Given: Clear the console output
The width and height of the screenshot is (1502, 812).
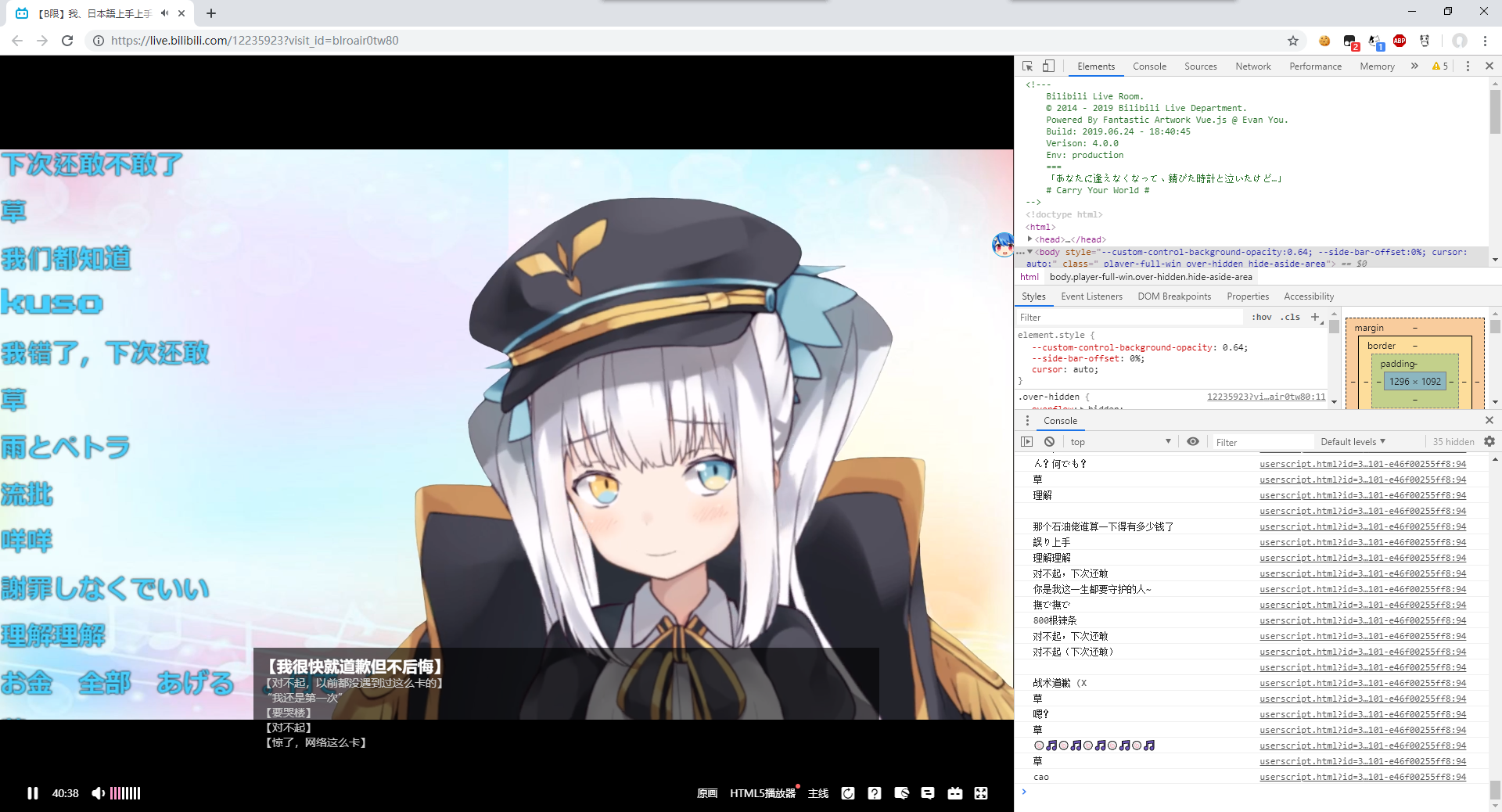Looking at the screenshot, I should pos(1049,442).
